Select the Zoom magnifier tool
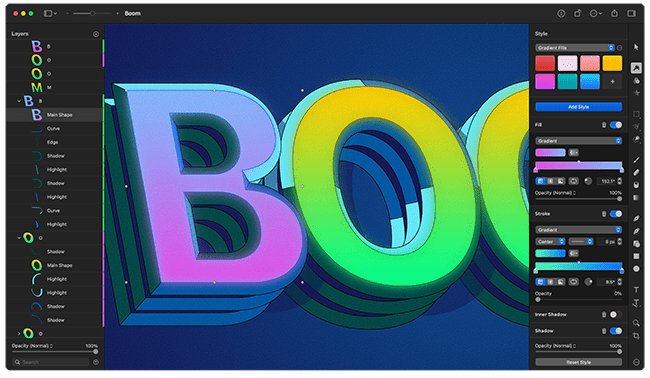The image size is (650, 378). pyautogui.click(x=636, y=323)
